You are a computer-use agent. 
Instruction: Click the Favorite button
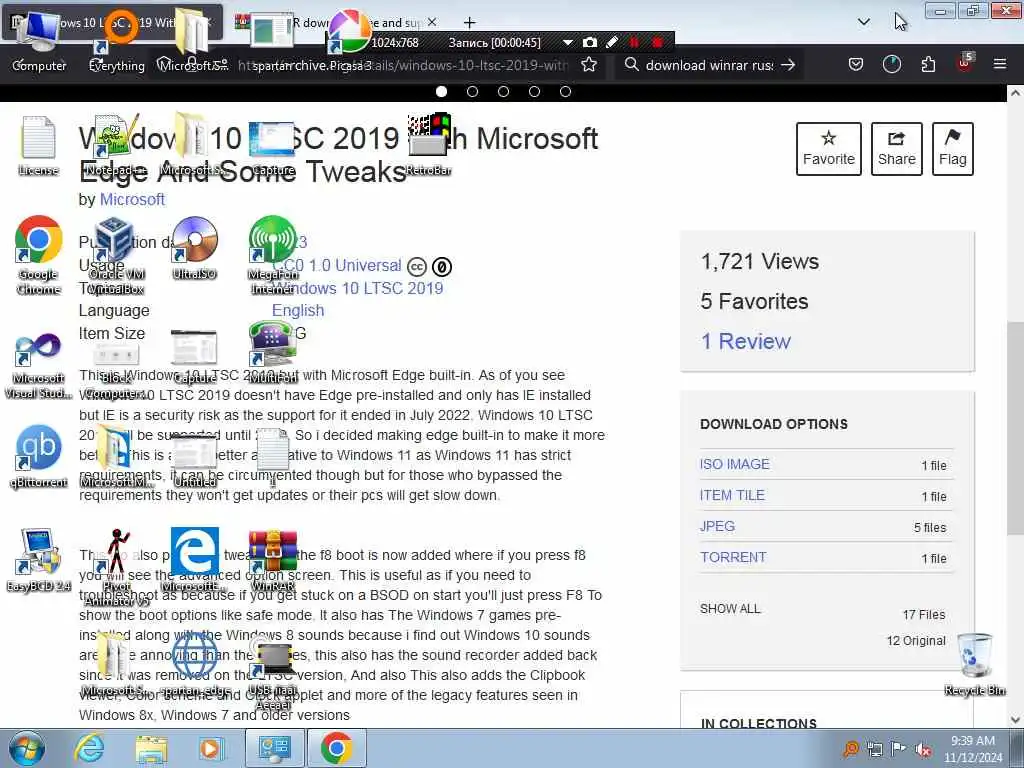828,149
